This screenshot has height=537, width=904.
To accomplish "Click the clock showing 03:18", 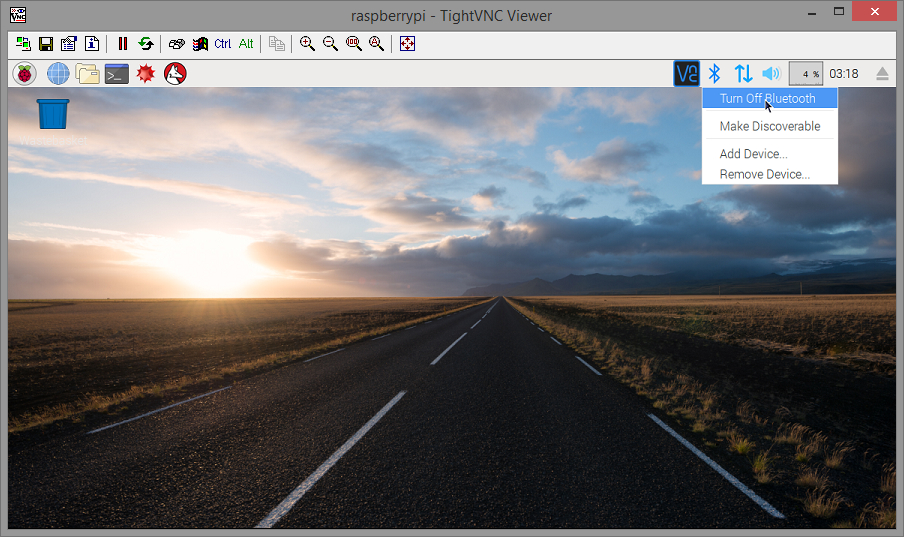I will (x=843, y=74).
